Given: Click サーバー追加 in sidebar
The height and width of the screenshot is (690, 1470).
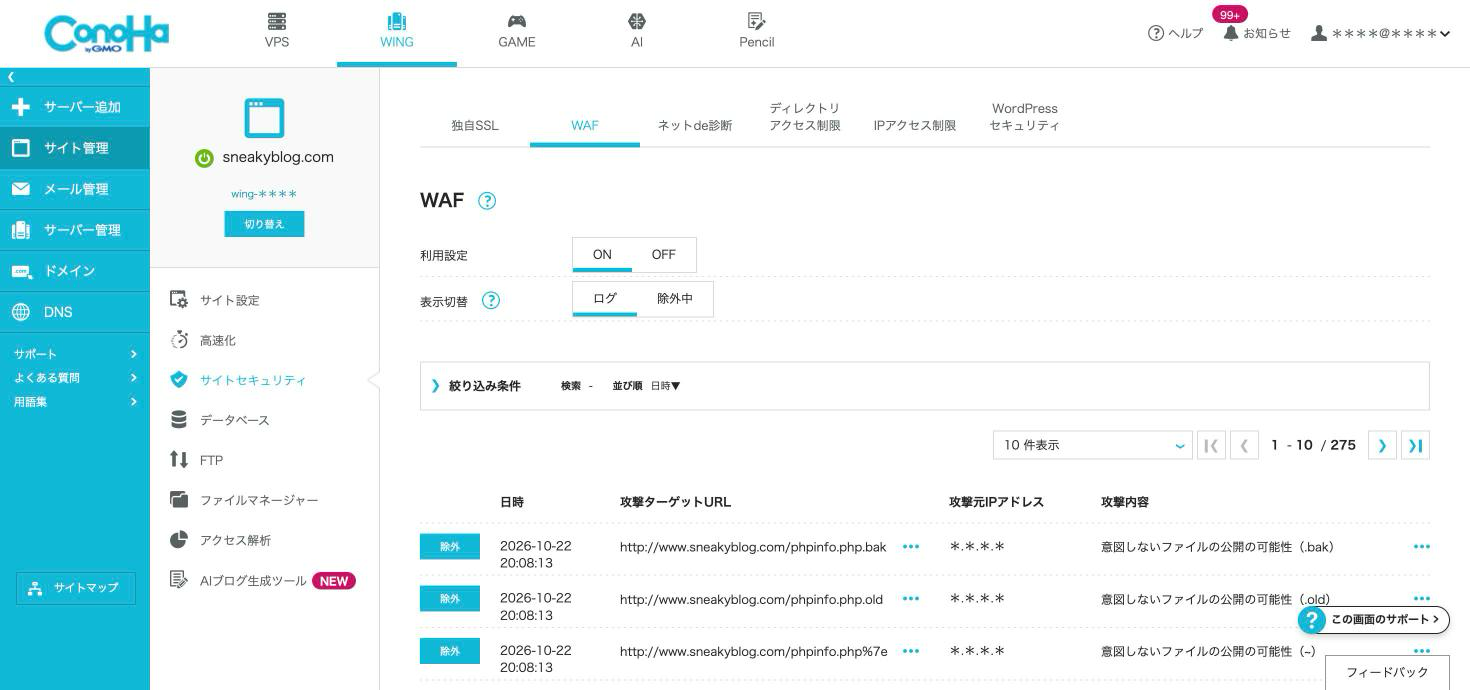Looking at the screenshot, I should 75,107.
